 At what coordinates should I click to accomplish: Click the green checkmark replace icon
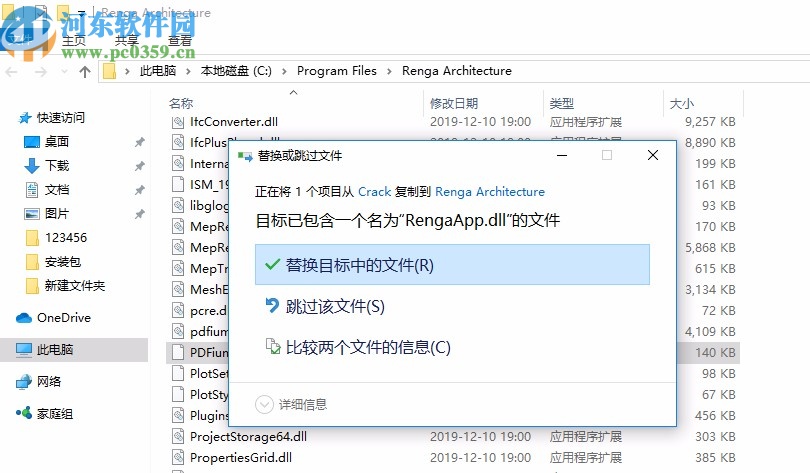(272, 265)
